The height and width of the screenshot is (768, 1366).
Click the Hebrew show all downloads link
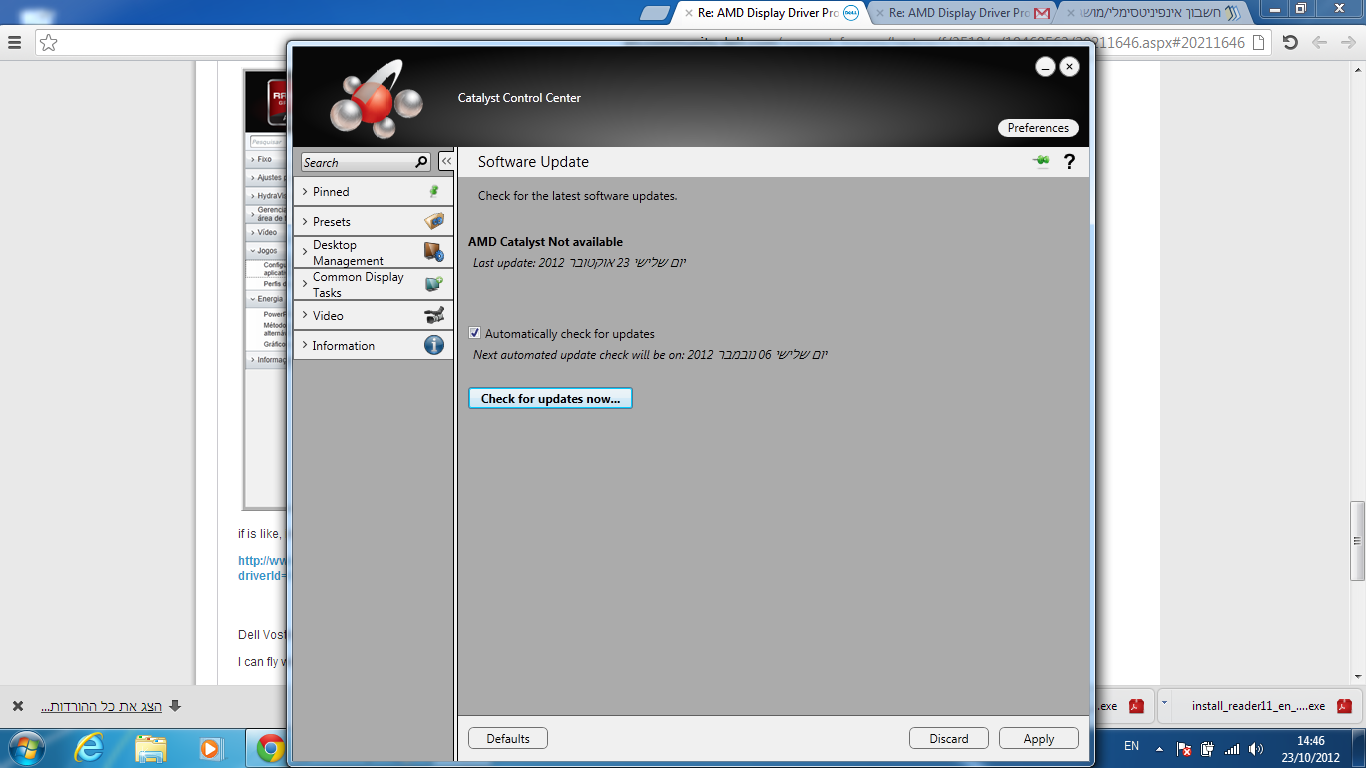click(x=101, y=706)
